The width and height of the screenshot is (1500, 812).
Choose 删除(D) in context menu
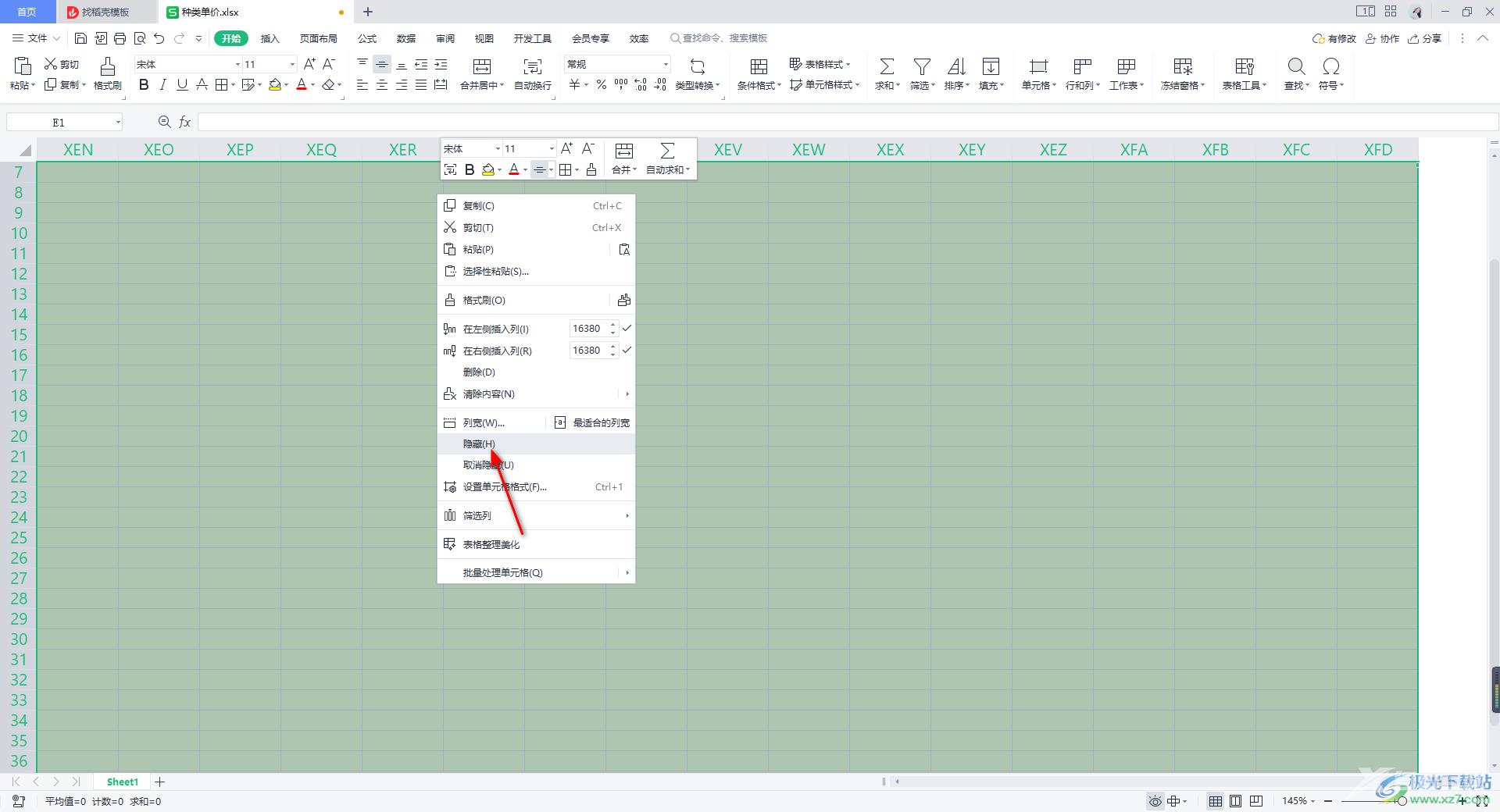[536, 372]
